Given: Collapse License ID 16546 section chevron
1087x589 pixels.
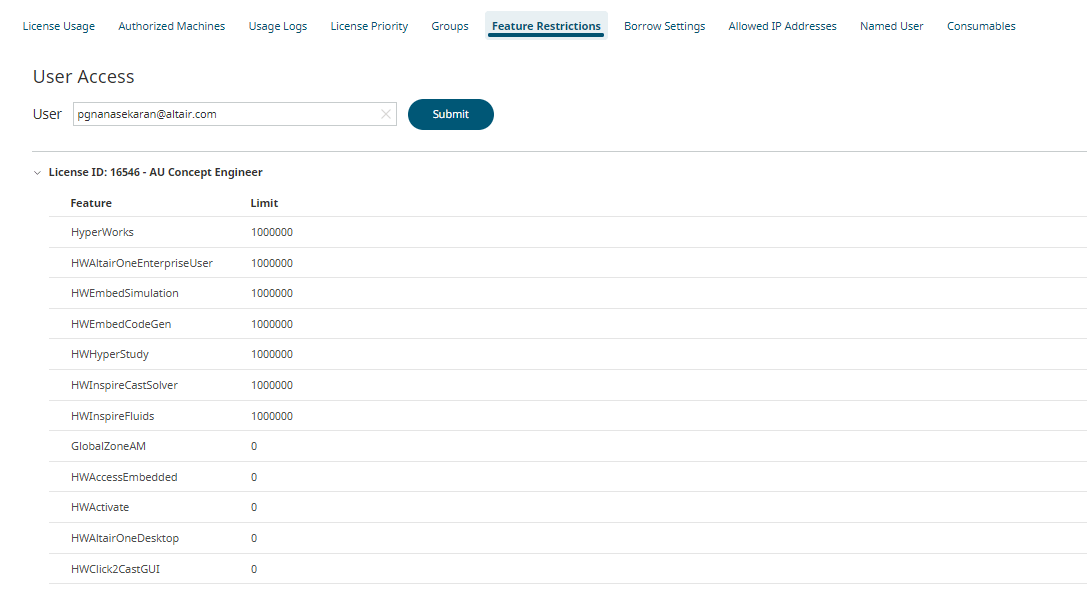Looking at the screenshot, I should pyautogui.click(x=37, y=173).
